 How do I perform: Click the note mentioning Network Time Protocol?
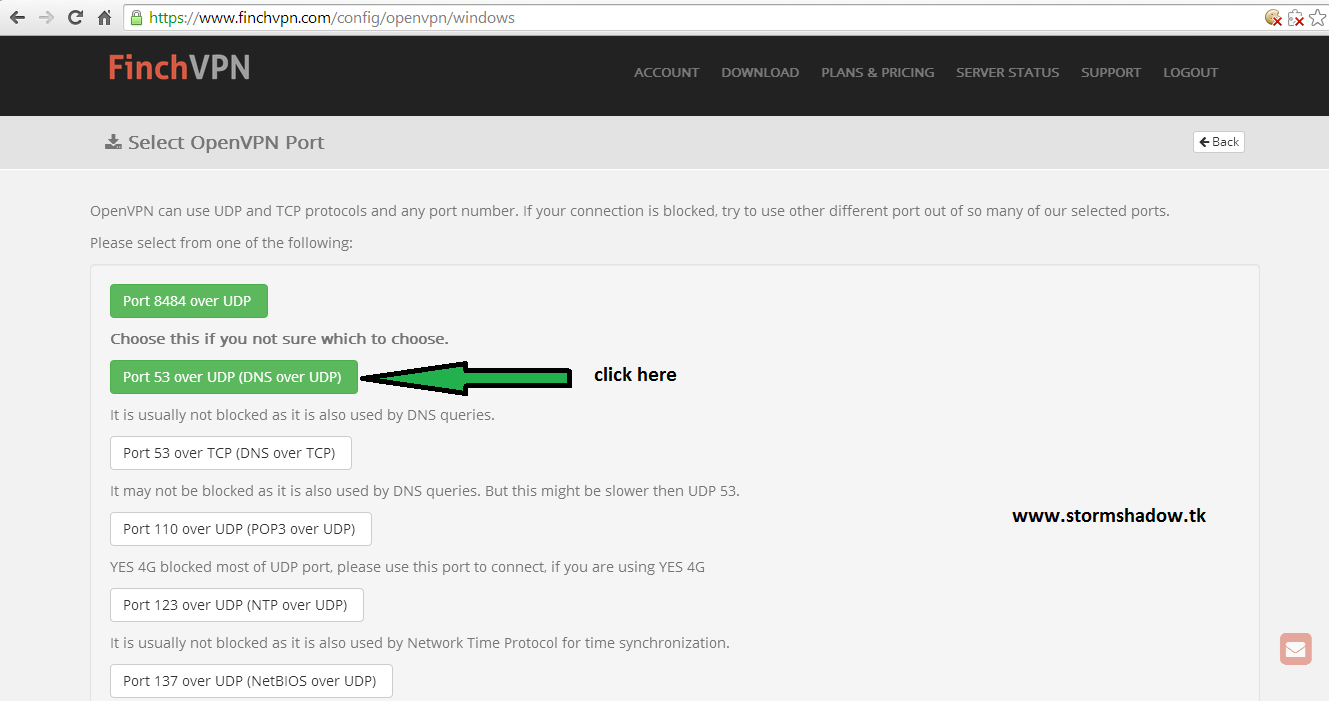coord(420,643)
